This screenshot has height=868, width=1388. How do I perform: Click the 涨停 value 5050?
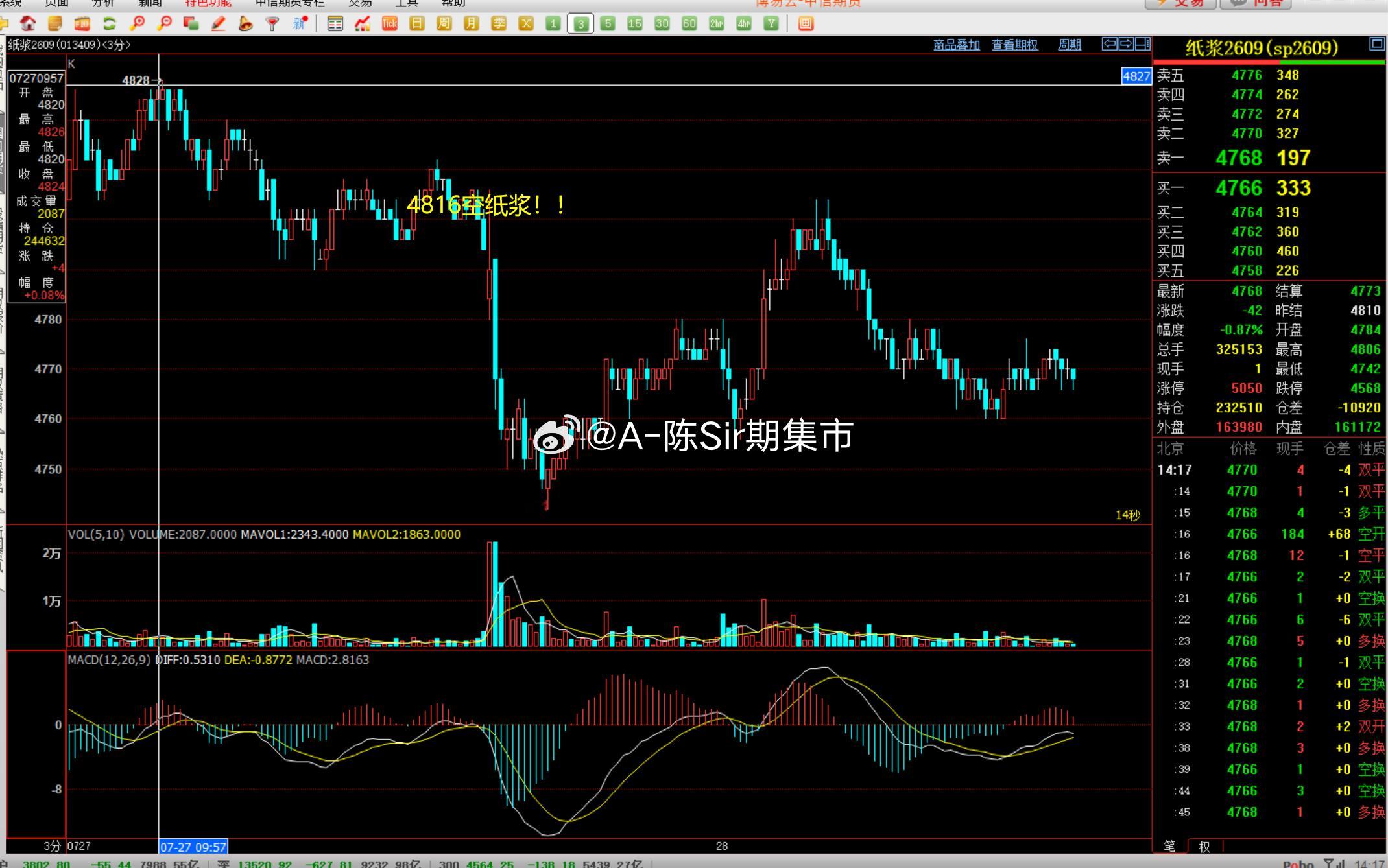coord(1247,388)
